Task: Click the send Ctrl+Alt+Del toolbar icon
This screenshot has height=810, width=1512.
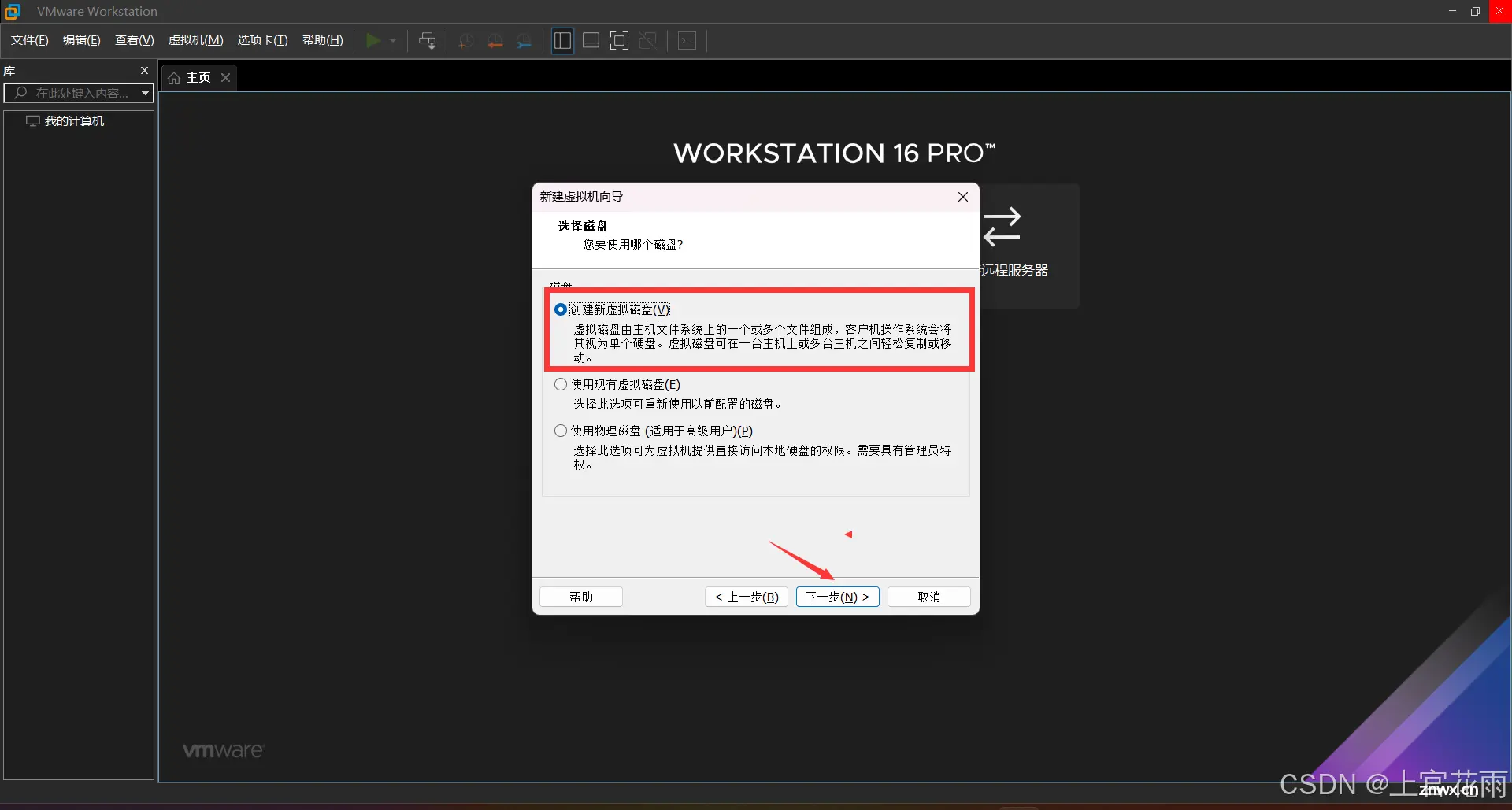Action: pyautogui.click(x=428, y=41)
